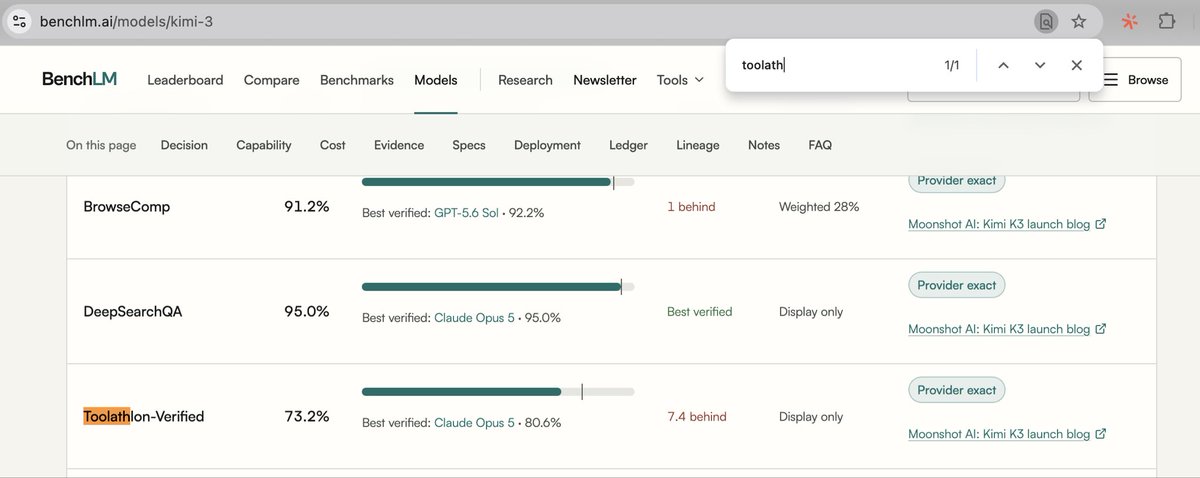Open the browser extensions puzzle icon
This screenshot has width=1200, height=478.
1166,21
